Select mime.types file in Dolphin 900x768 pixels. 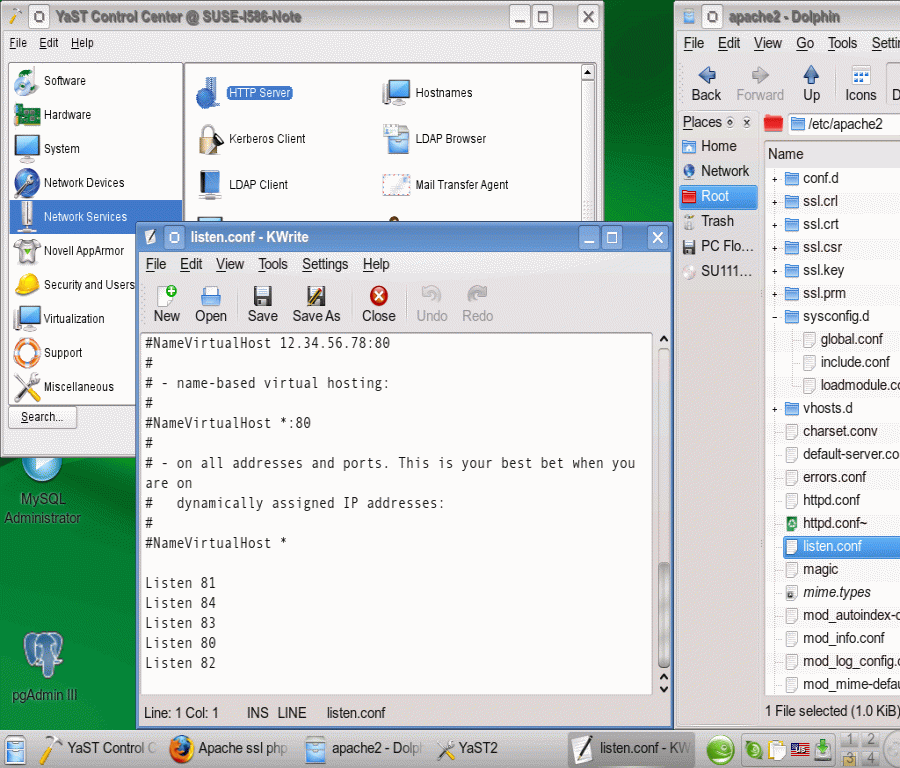click(828, 592)
